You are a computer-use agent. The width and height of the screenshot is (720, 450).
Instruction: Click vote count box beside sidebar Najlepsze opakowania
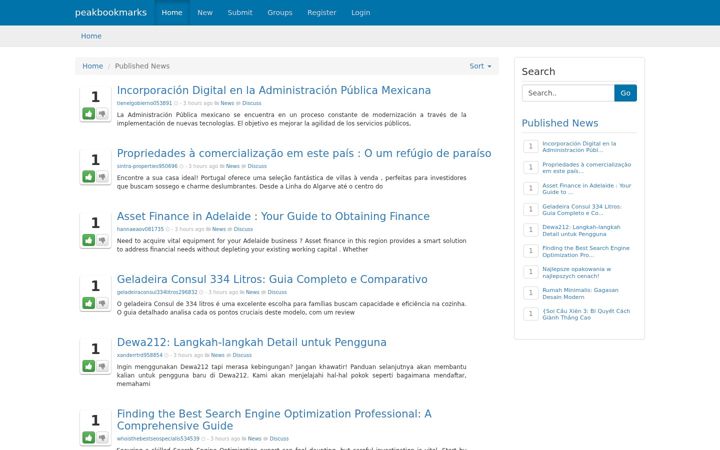point(530,272)
